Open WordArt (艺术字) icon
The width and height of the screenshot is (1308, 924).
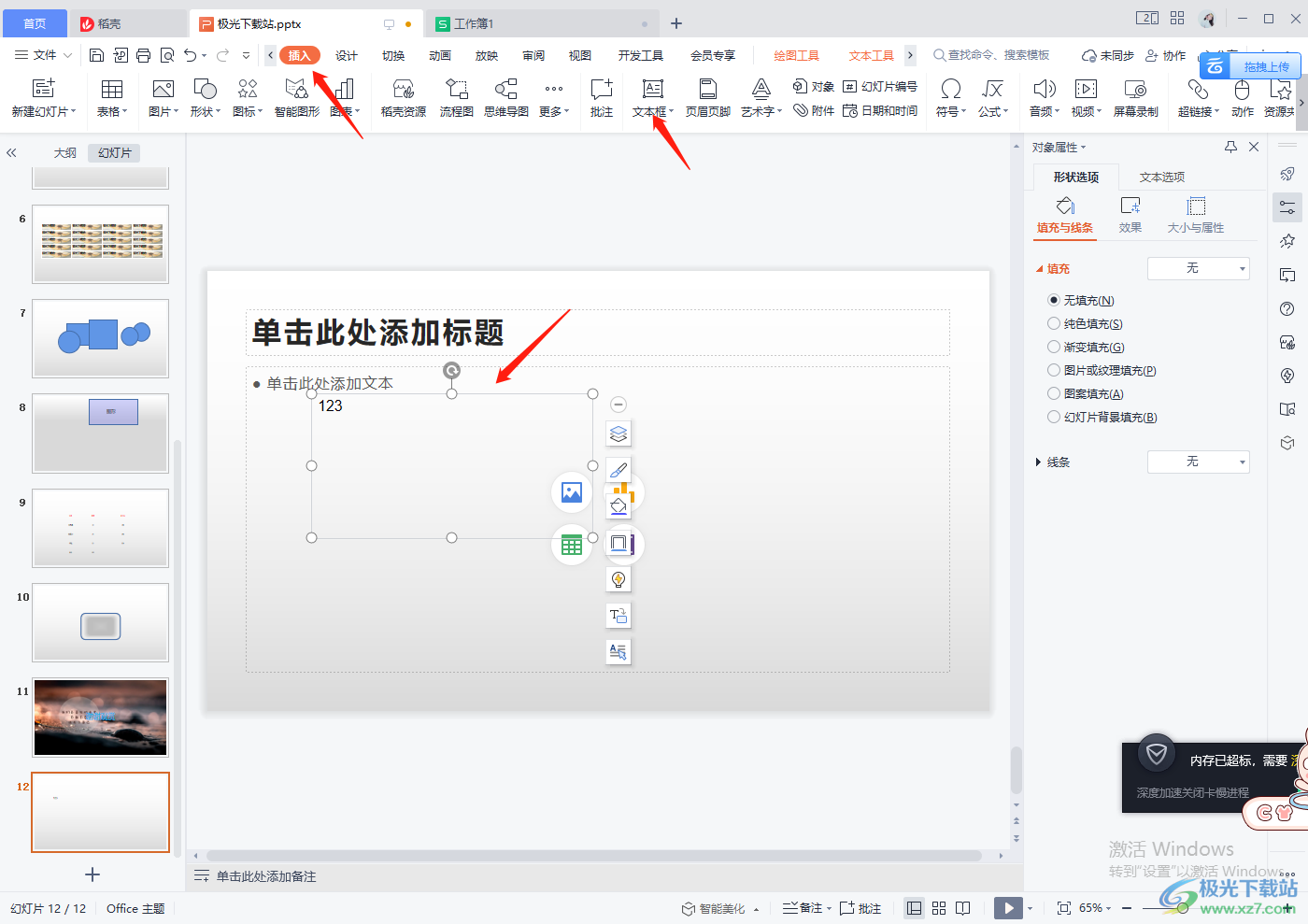761,89
